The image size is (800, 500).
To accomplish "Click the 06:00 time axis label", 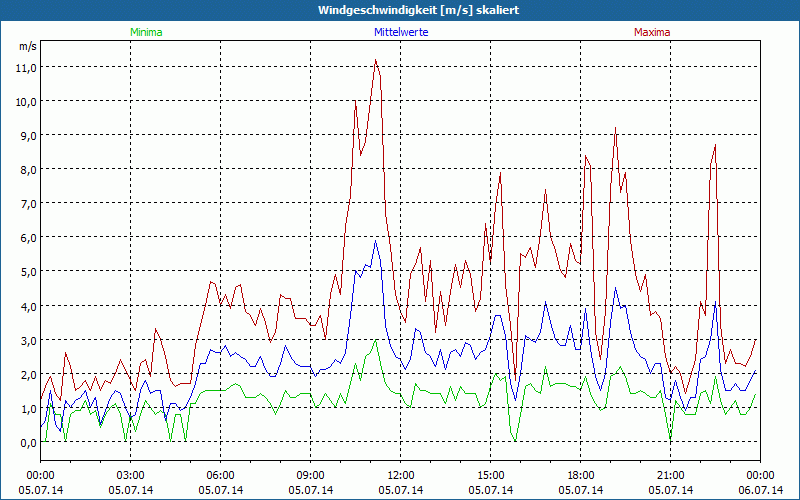I will (x=220, y=476).
